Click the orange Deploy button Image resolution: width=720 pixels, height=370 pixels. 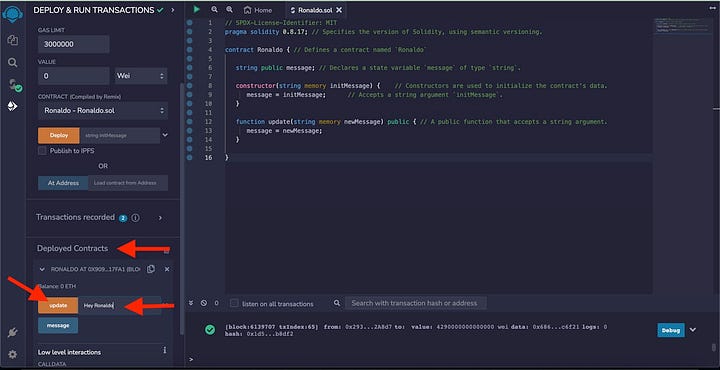[x=59, y=135]
